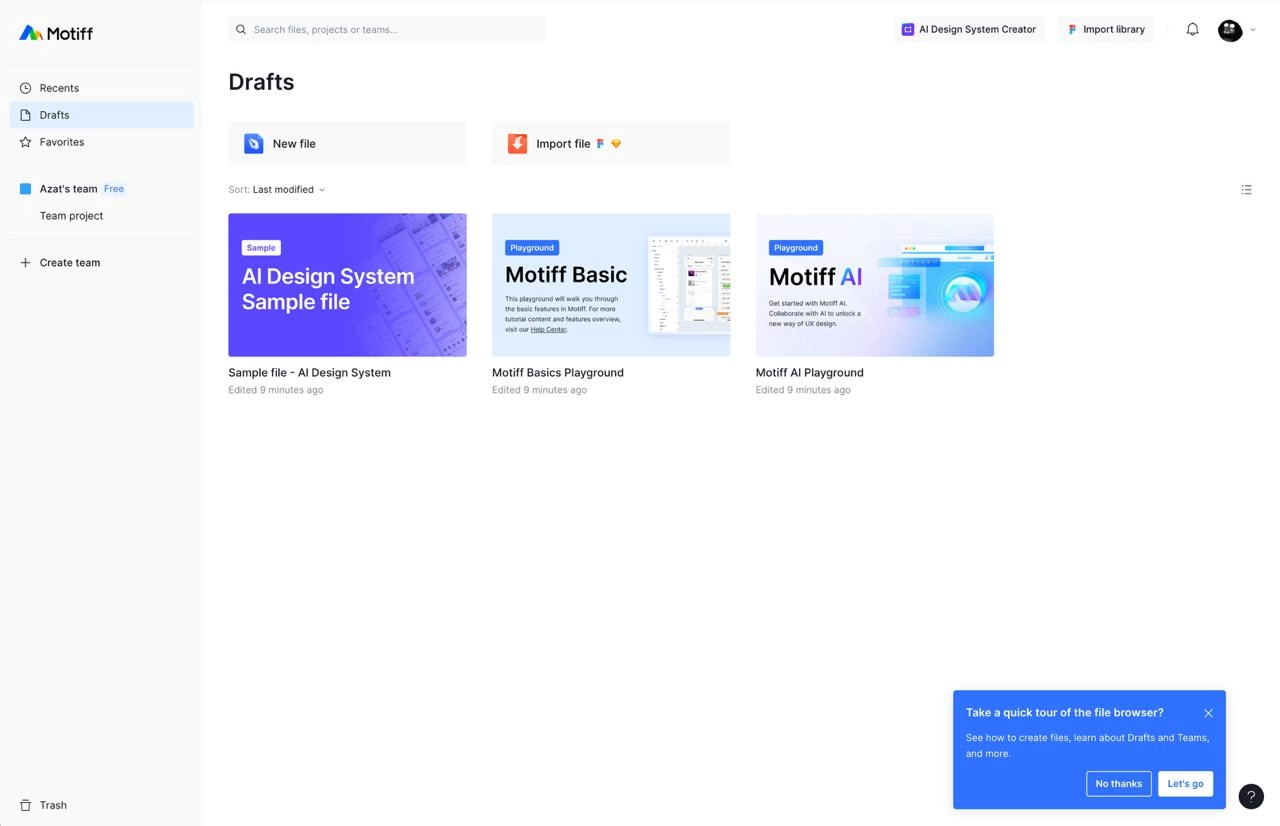Viewport: 1280px width, 826px height.
Task: Open Recents in the sidebar
Action: pos(102,88)
